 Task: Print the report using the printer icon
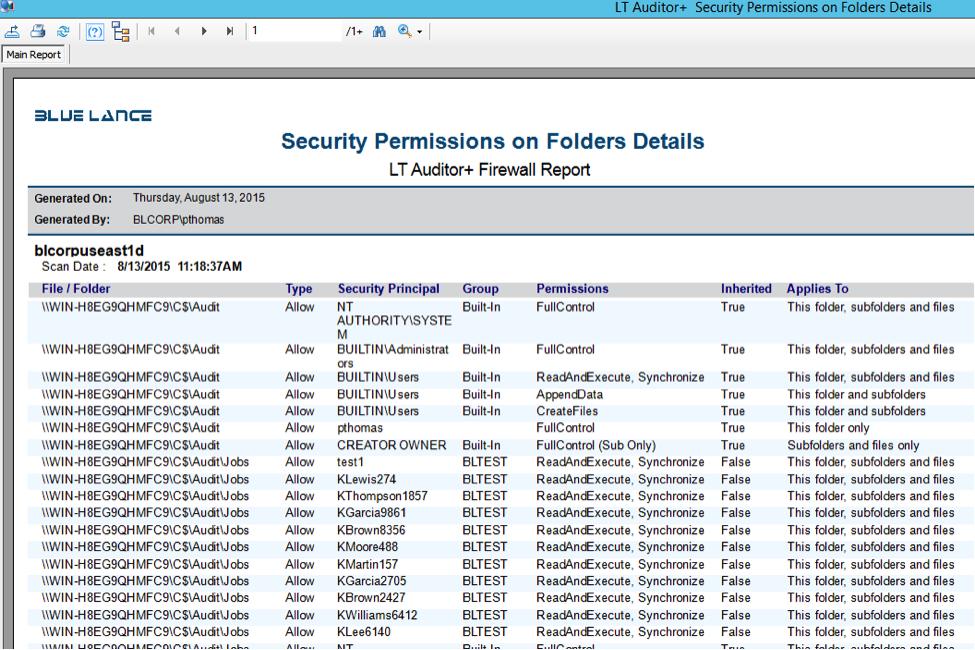[38, 31]
